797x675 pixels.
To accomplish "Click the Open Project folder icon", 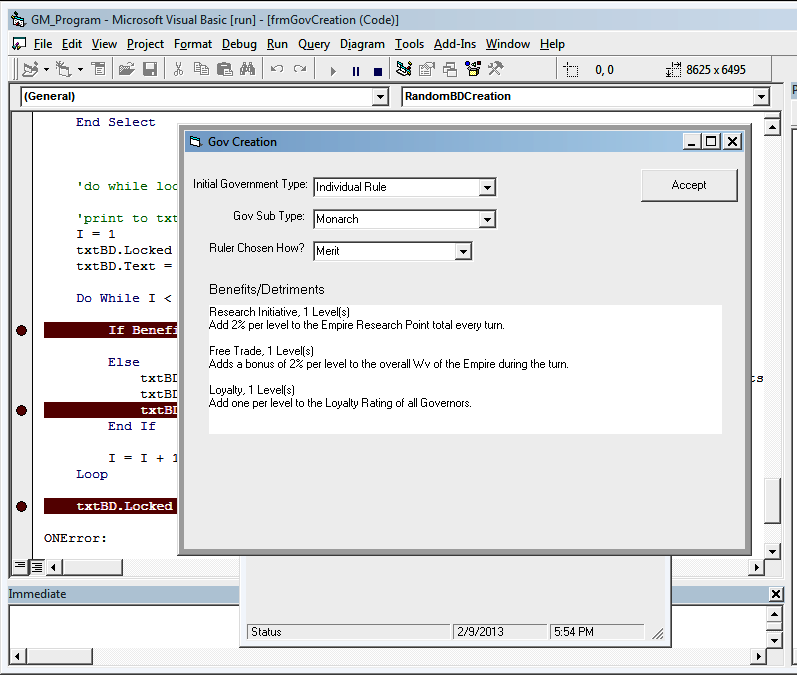I will coord(126,69).
